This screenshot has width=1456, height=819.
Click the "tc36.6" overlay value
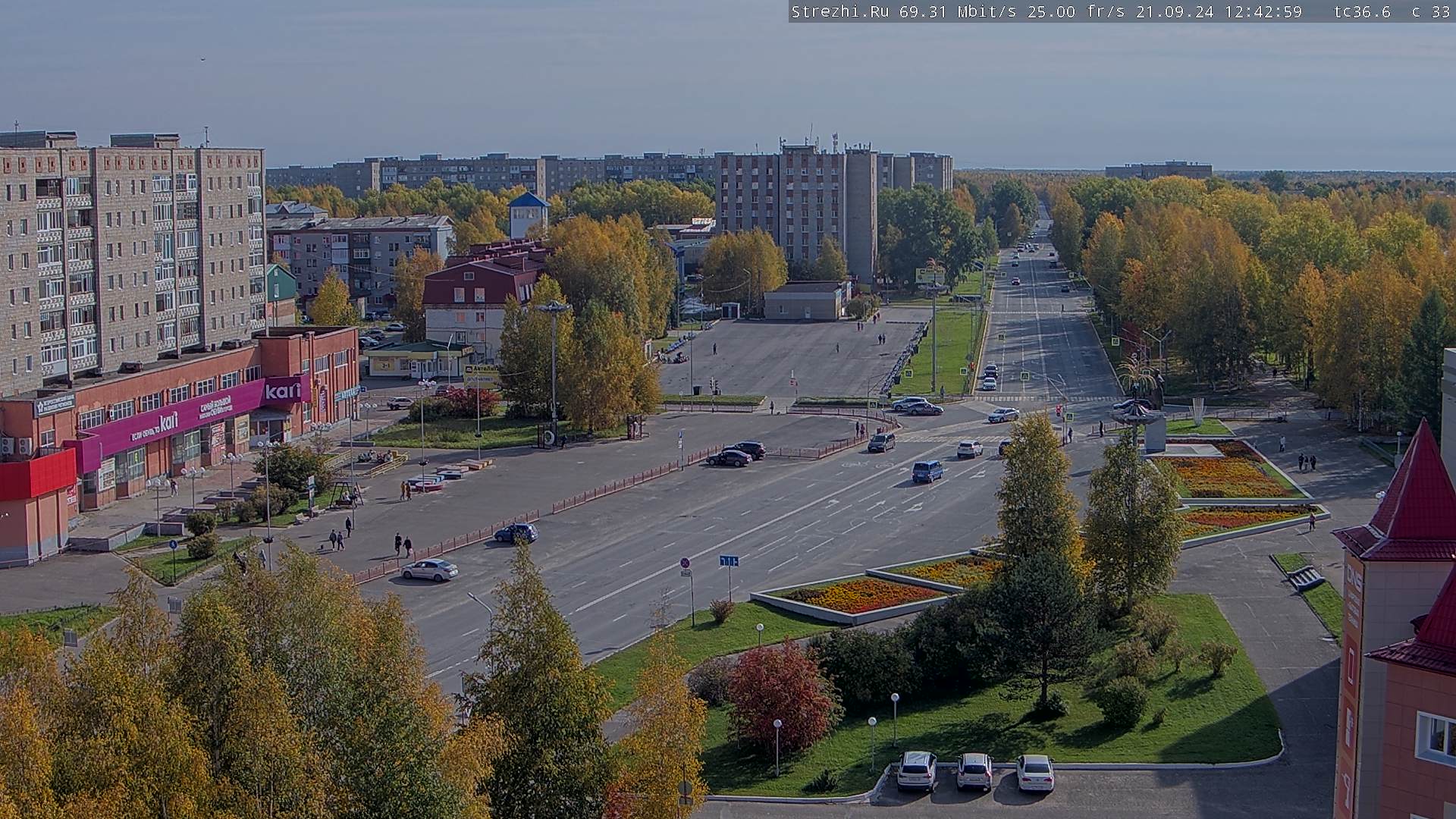[1362, 11]
